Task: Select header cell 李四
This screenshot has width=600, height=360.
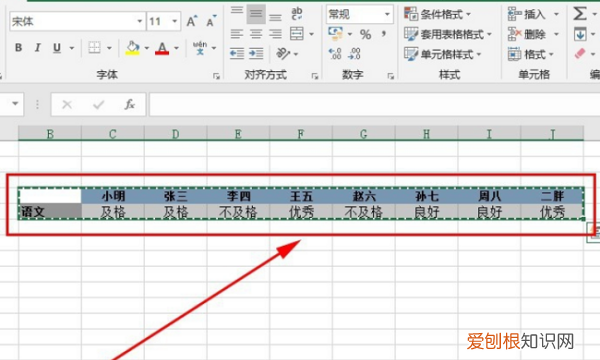Action: click(238, 196)
